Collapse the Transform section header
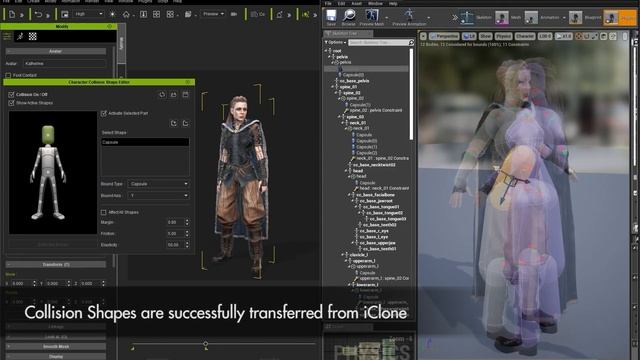This screenshot has width=640, height=360. coord(56,264)
